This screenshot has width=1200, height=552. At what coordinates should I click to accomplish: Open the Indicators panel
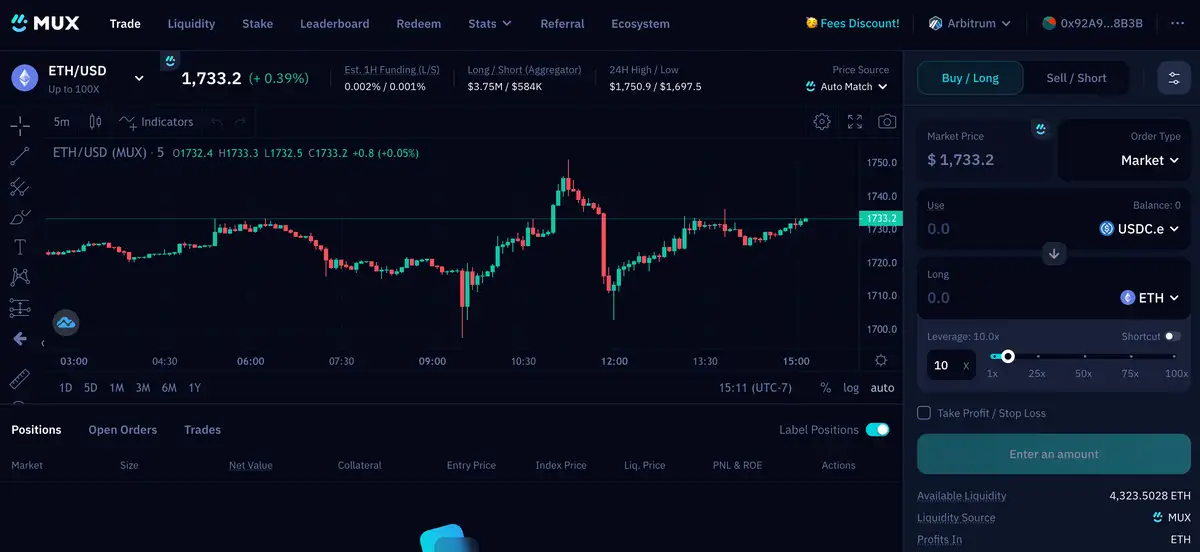click(x=156, y=122)
